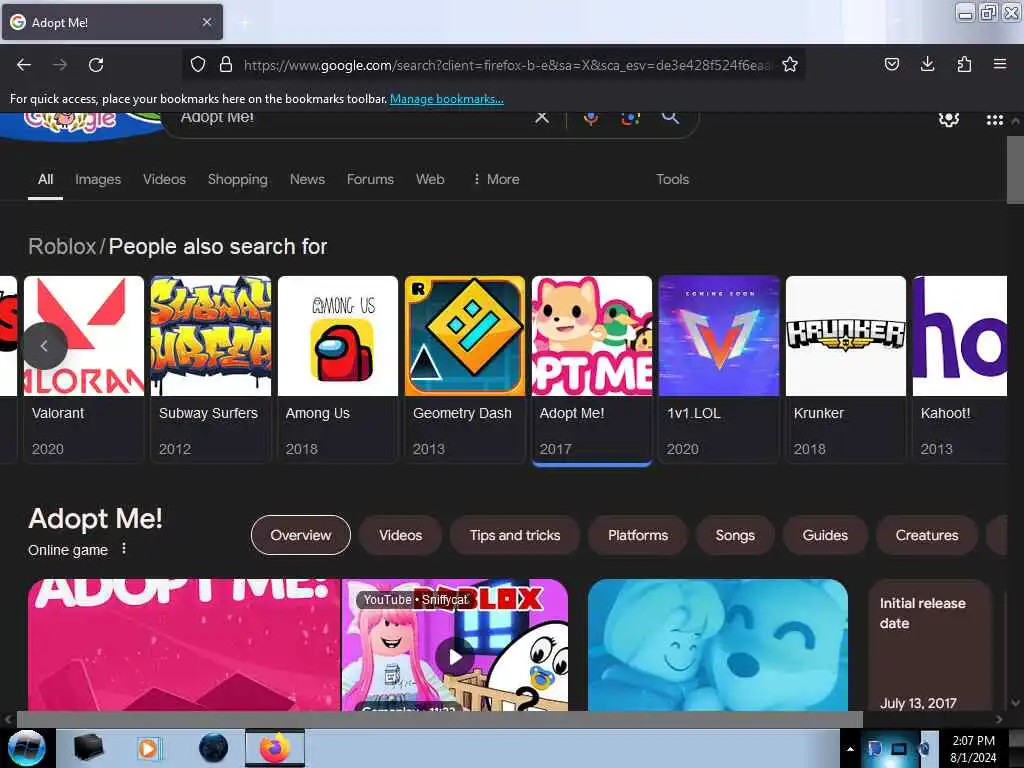
Task: Open the News results tab
Action: 307,179
